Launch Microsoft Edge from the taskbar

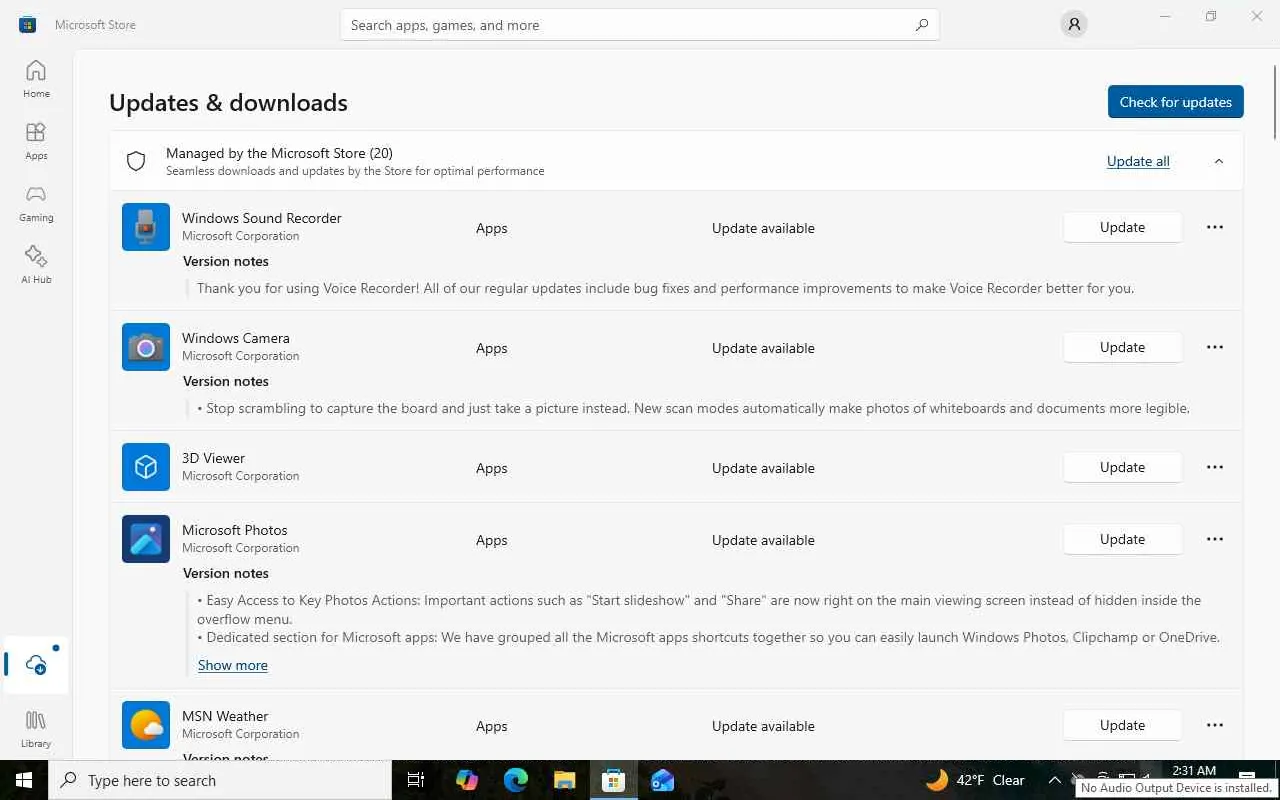pyautogui.click(x=515, y=780)
